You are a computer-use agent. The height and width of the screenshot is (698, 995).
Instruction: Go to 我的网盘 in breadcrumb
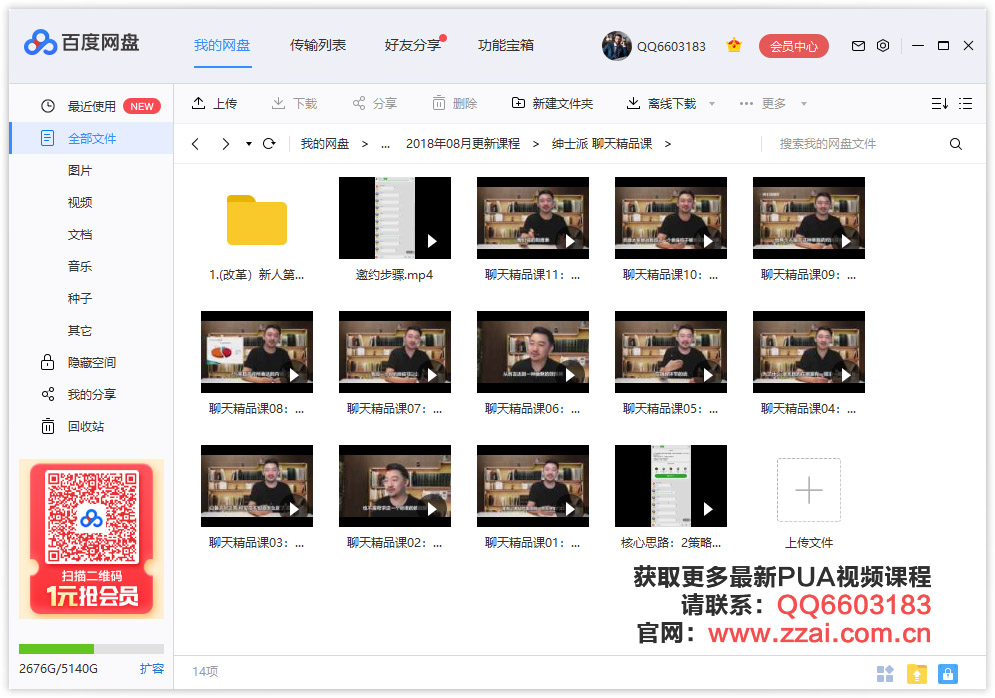click(325, 144)
